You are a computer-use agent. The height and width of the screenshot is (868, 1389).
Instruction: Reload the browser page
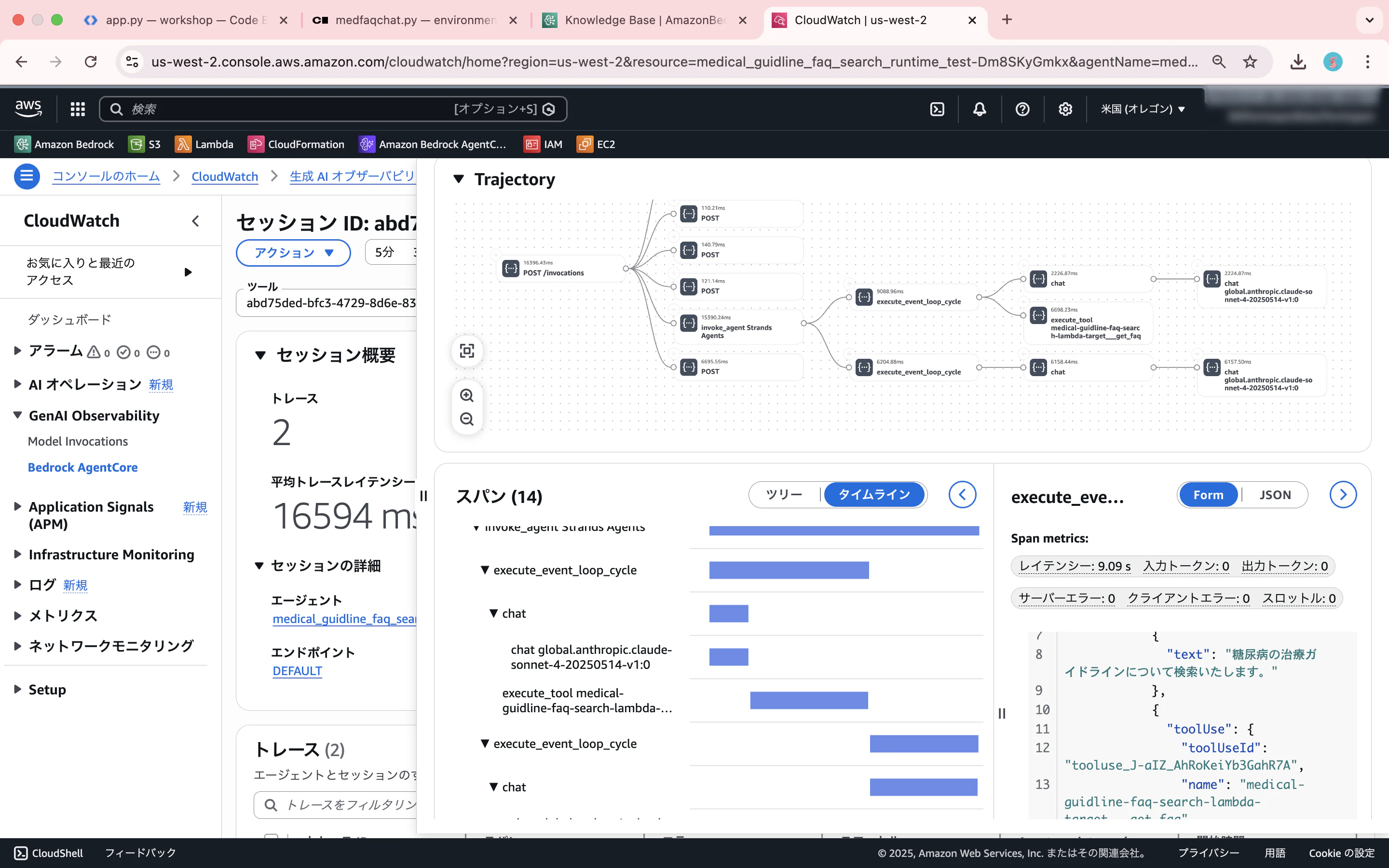pos(91,61)
